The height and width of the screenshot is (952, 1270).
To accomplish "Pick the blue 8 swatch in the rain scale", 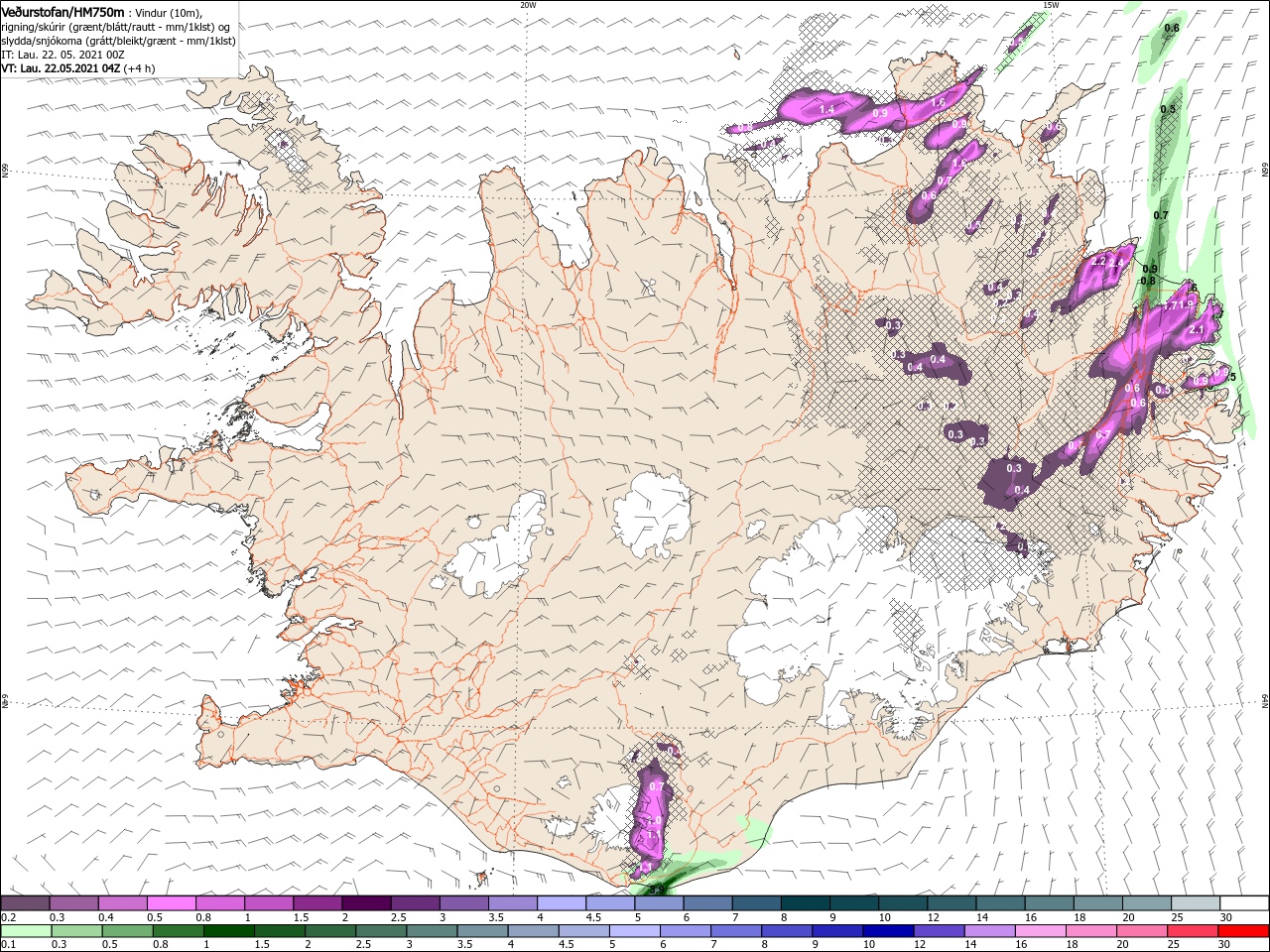I will click(x=786, y=931).
